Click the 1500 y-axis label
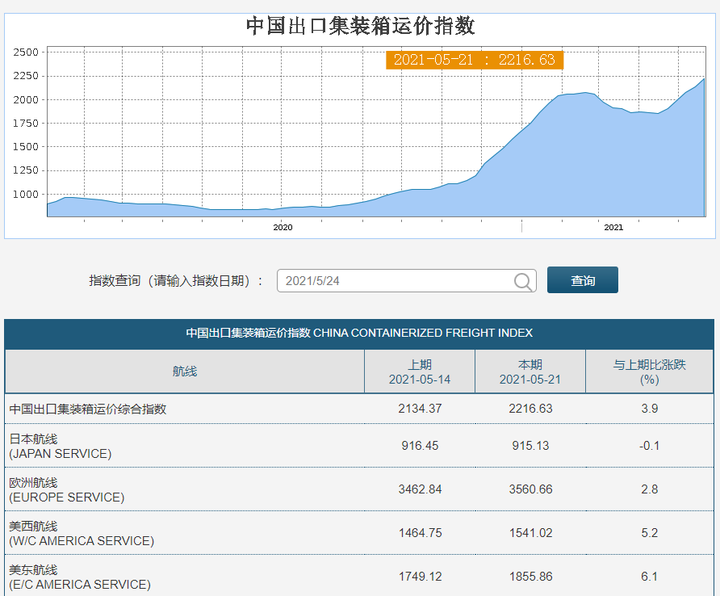720x596 pixels. tap(26, 146)
